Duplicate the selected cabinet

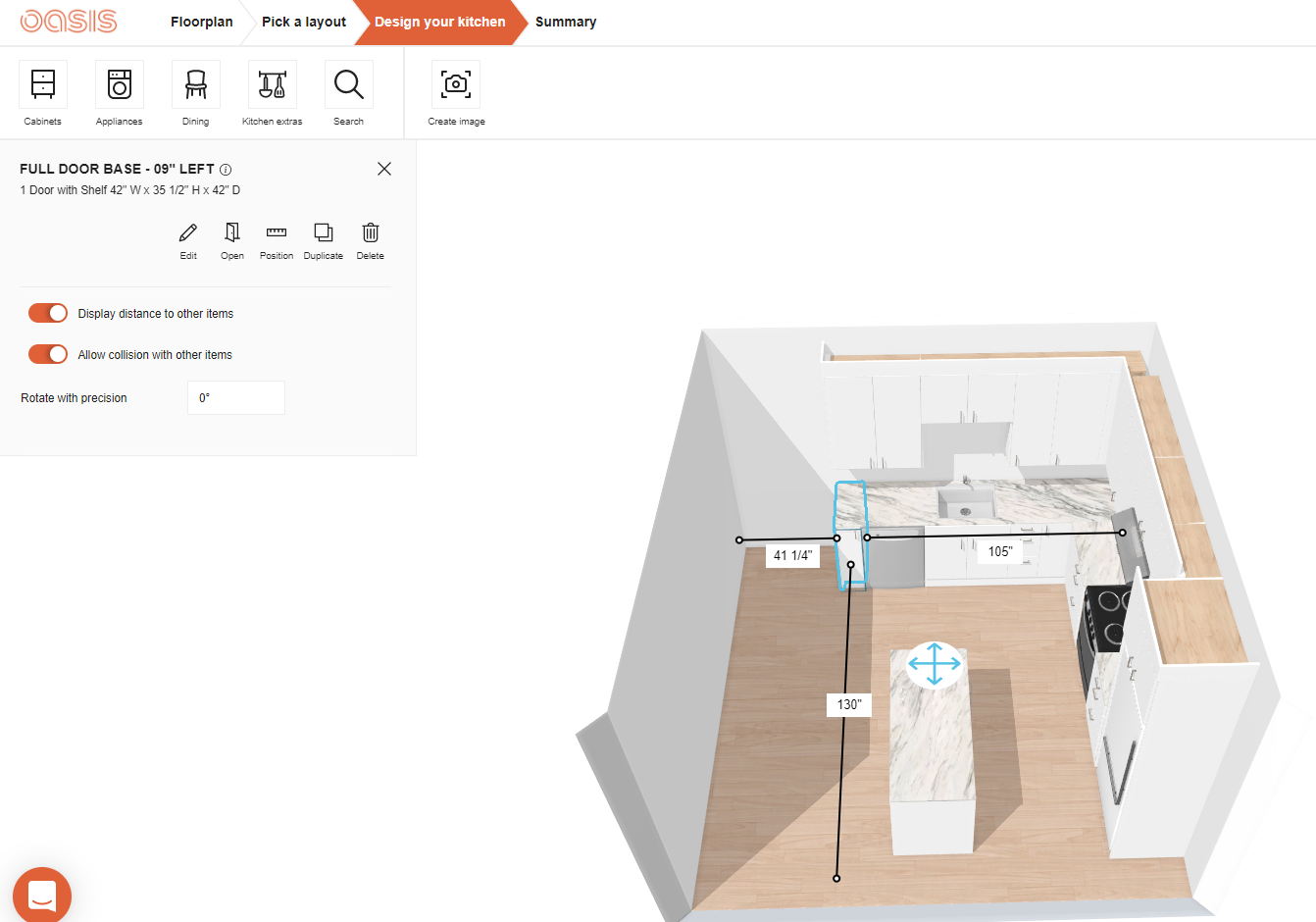coord(324,232)
